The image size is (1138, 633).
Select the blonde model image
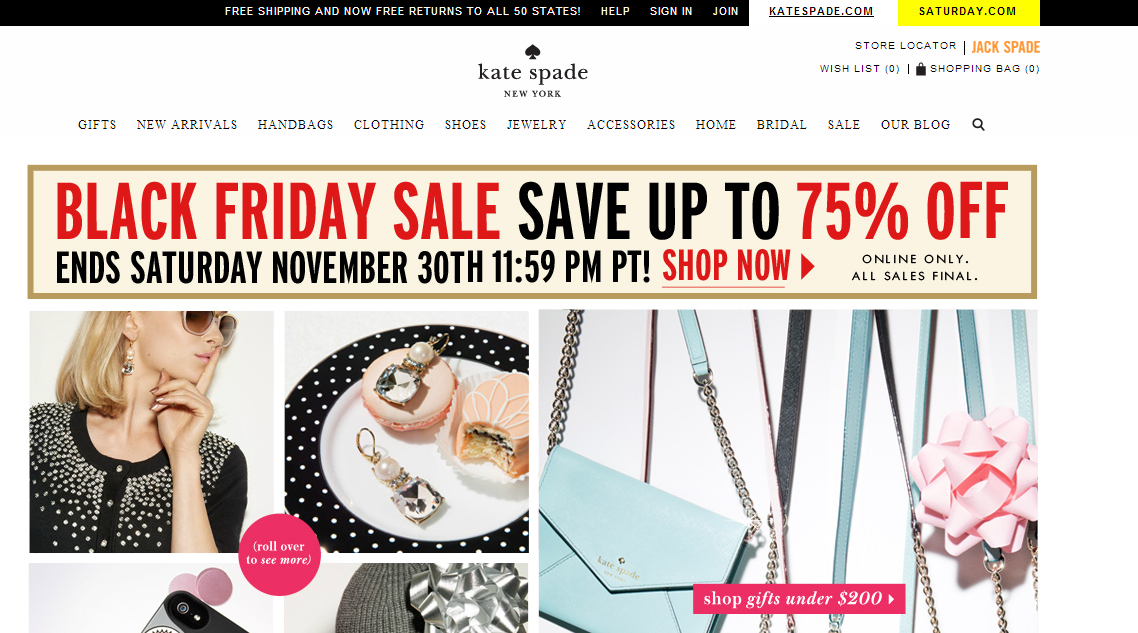[151, 432]
